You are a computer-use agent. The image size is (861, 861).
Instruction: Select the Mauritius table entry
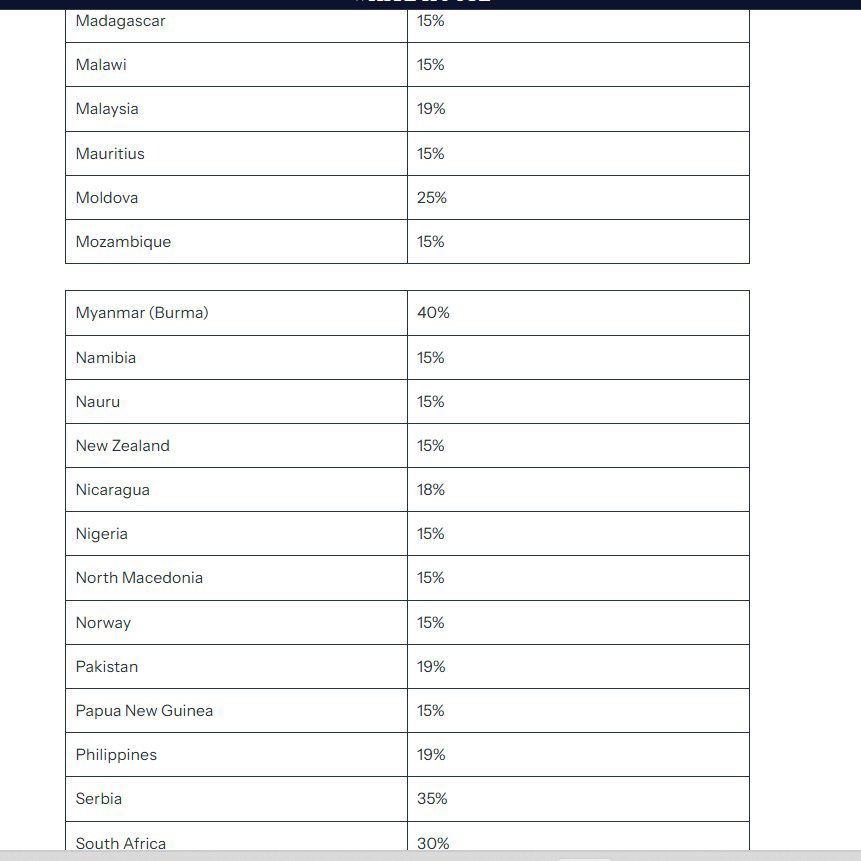click(110, 154)
